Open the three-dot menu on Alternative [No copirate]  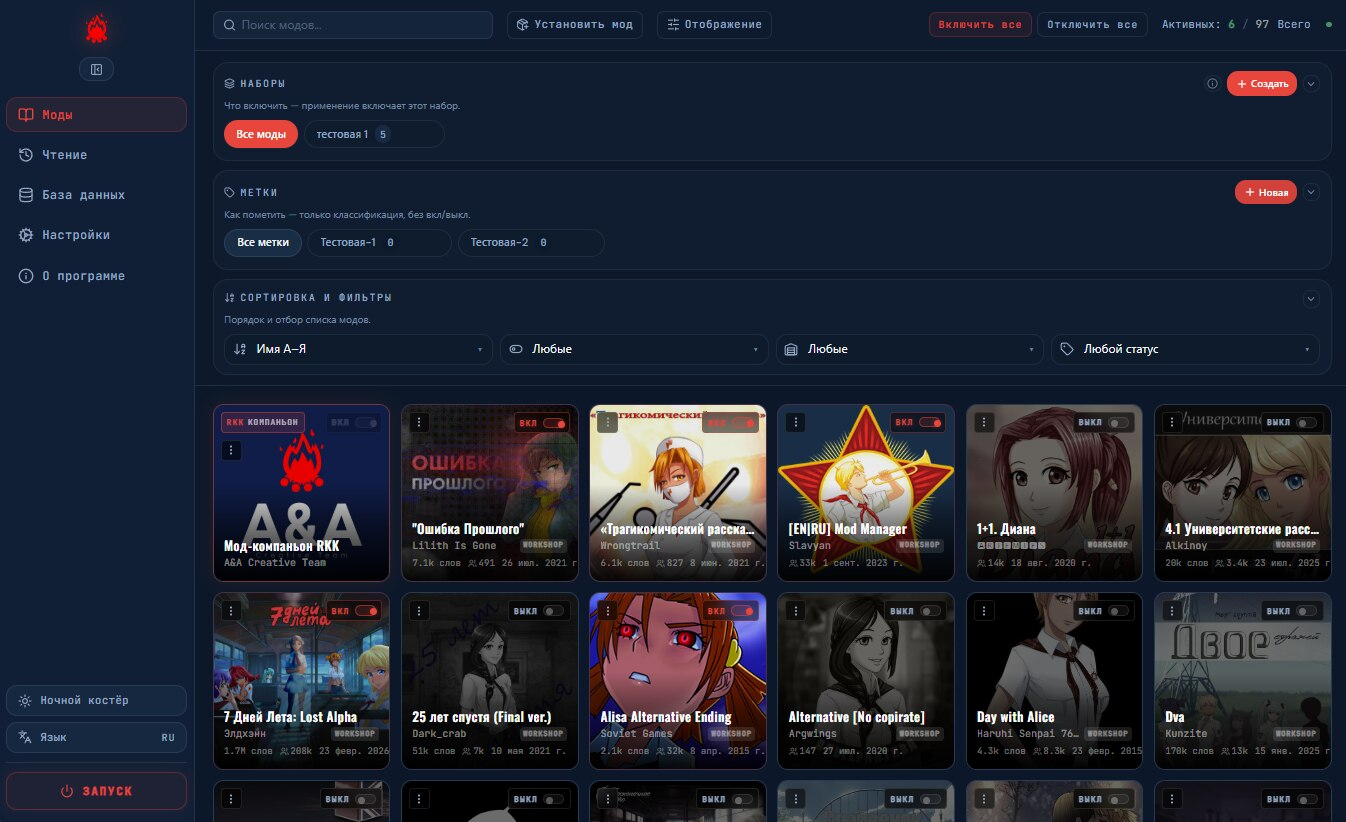tap(796, 610)
